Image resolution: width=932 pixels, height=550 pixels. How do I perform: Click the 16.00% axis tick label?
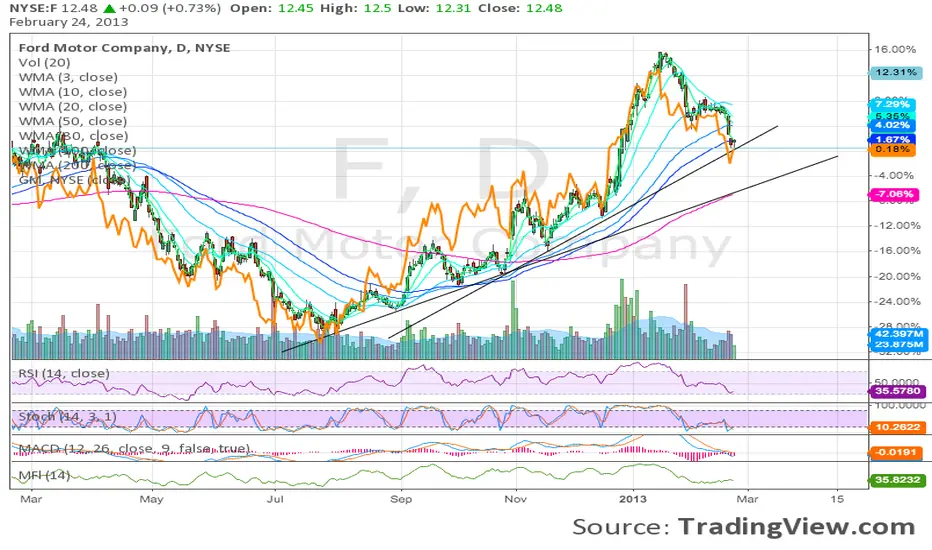(895, 49)
